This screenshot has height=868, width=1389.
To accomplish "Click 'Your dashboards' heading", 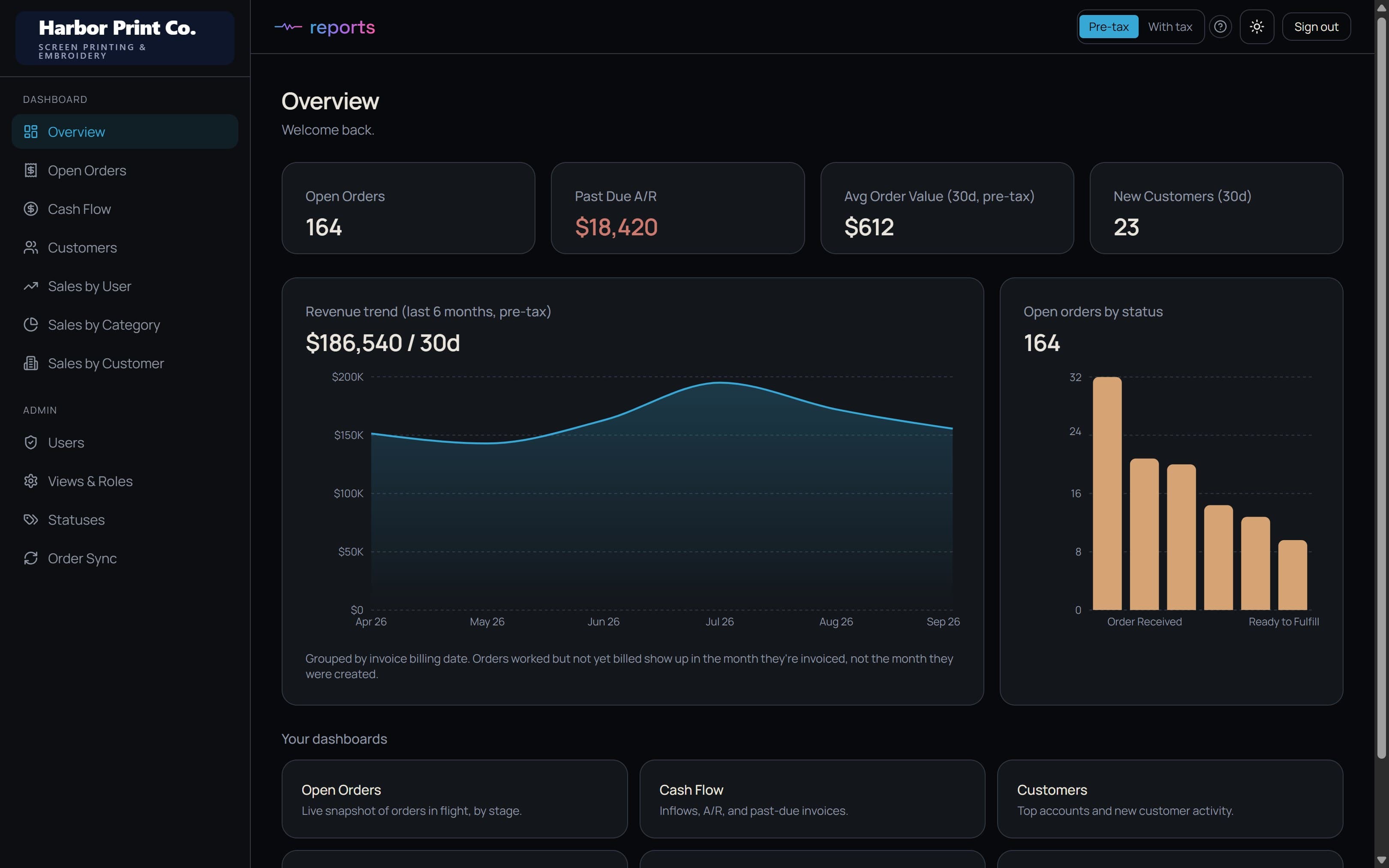I will [334, 739].
